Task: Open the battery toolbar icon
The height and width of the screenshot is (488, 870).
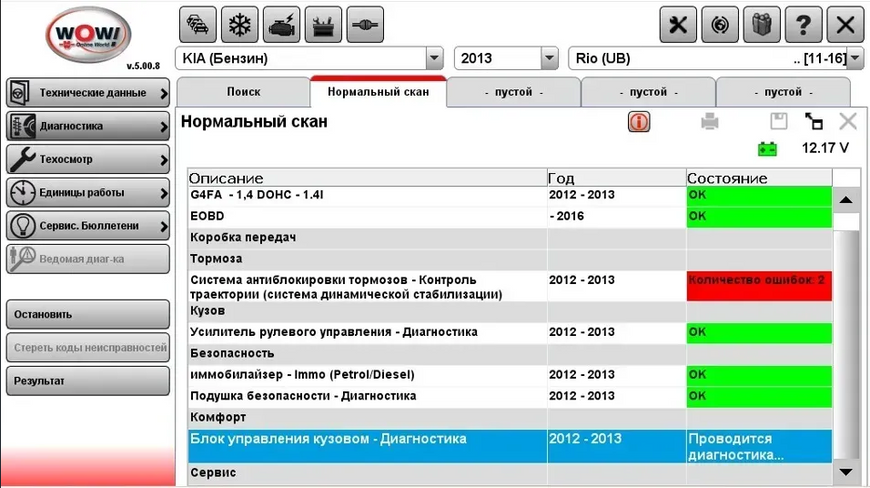Action: click(x=323, y=25)
